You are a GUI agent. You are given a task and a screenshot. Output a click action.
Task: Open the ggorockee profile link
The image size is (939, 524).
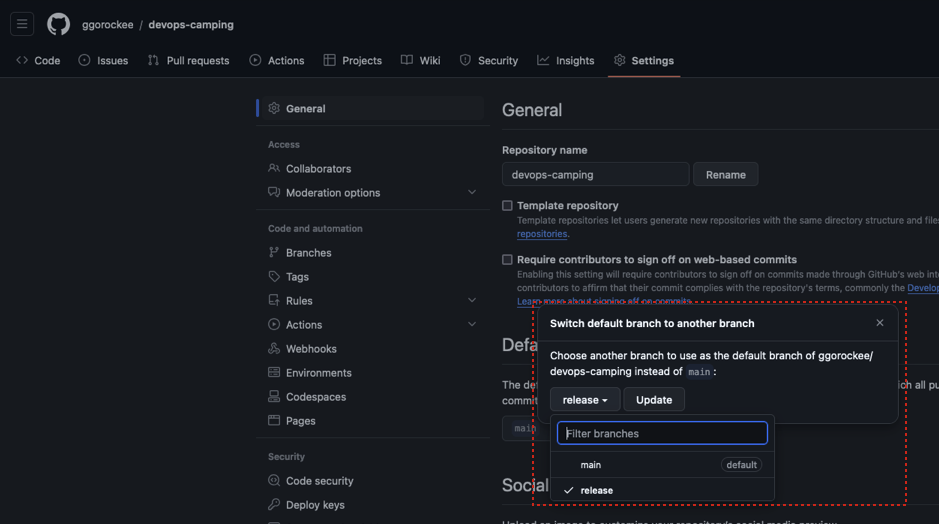pos(108,25)
